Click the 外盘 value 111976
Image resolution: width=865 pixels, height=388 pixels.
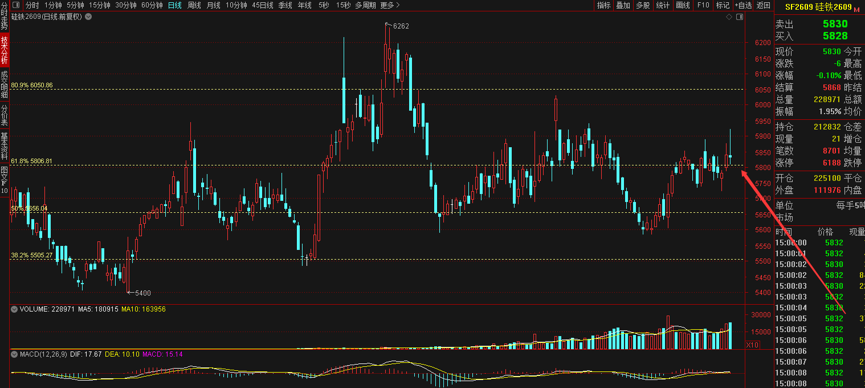coord(827,190)
